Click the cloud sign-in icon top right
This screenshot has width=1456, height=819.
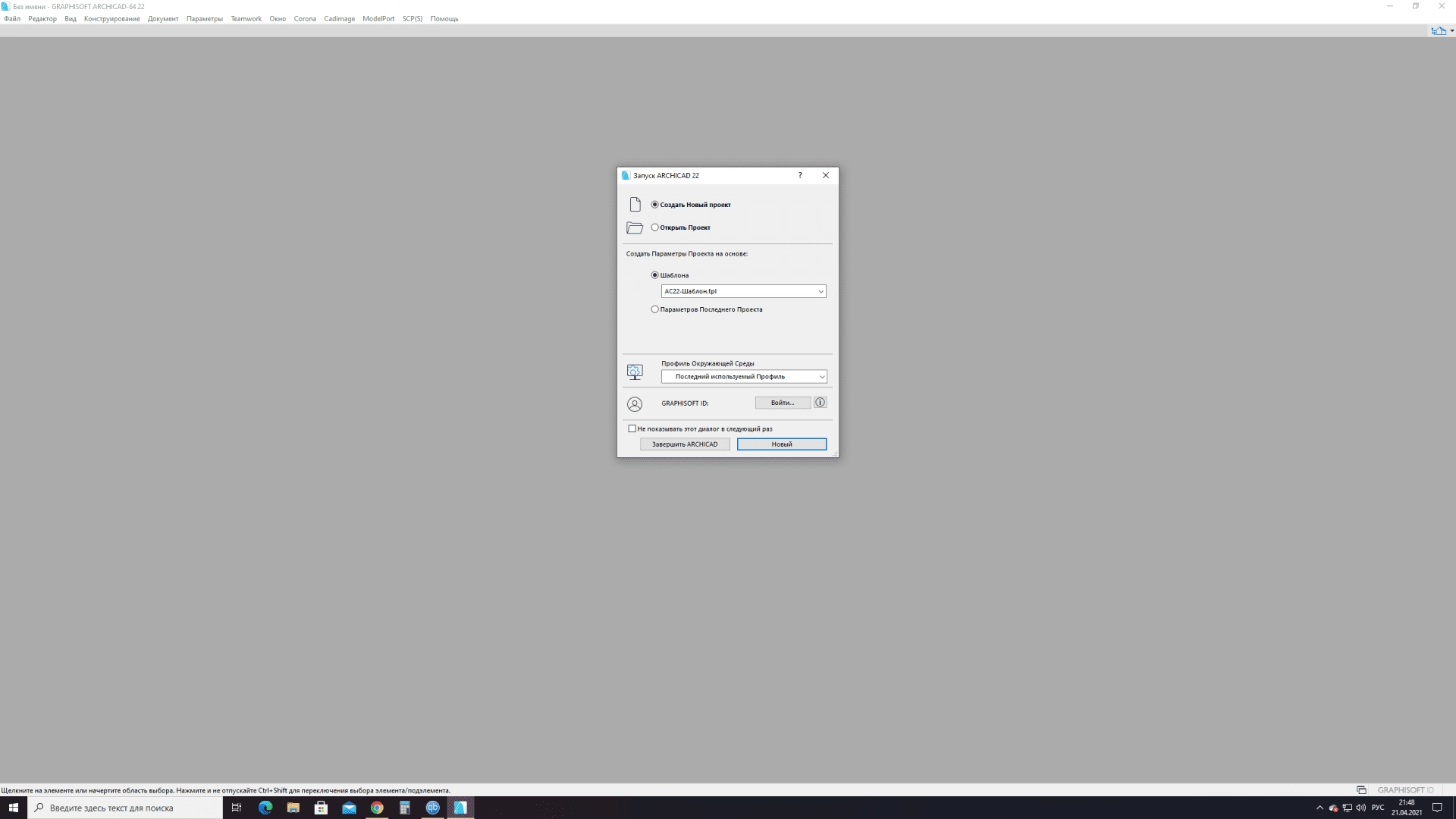click(x=1439, y=31)
